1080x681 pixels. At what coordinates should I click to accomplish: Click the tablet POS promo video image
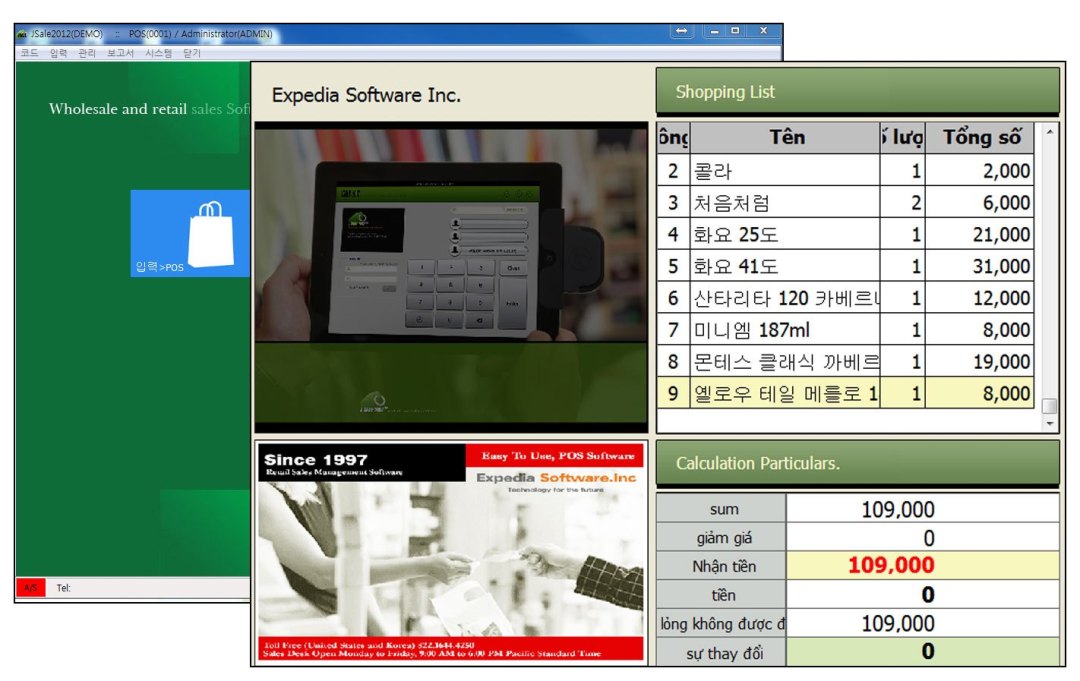(451, 278)
